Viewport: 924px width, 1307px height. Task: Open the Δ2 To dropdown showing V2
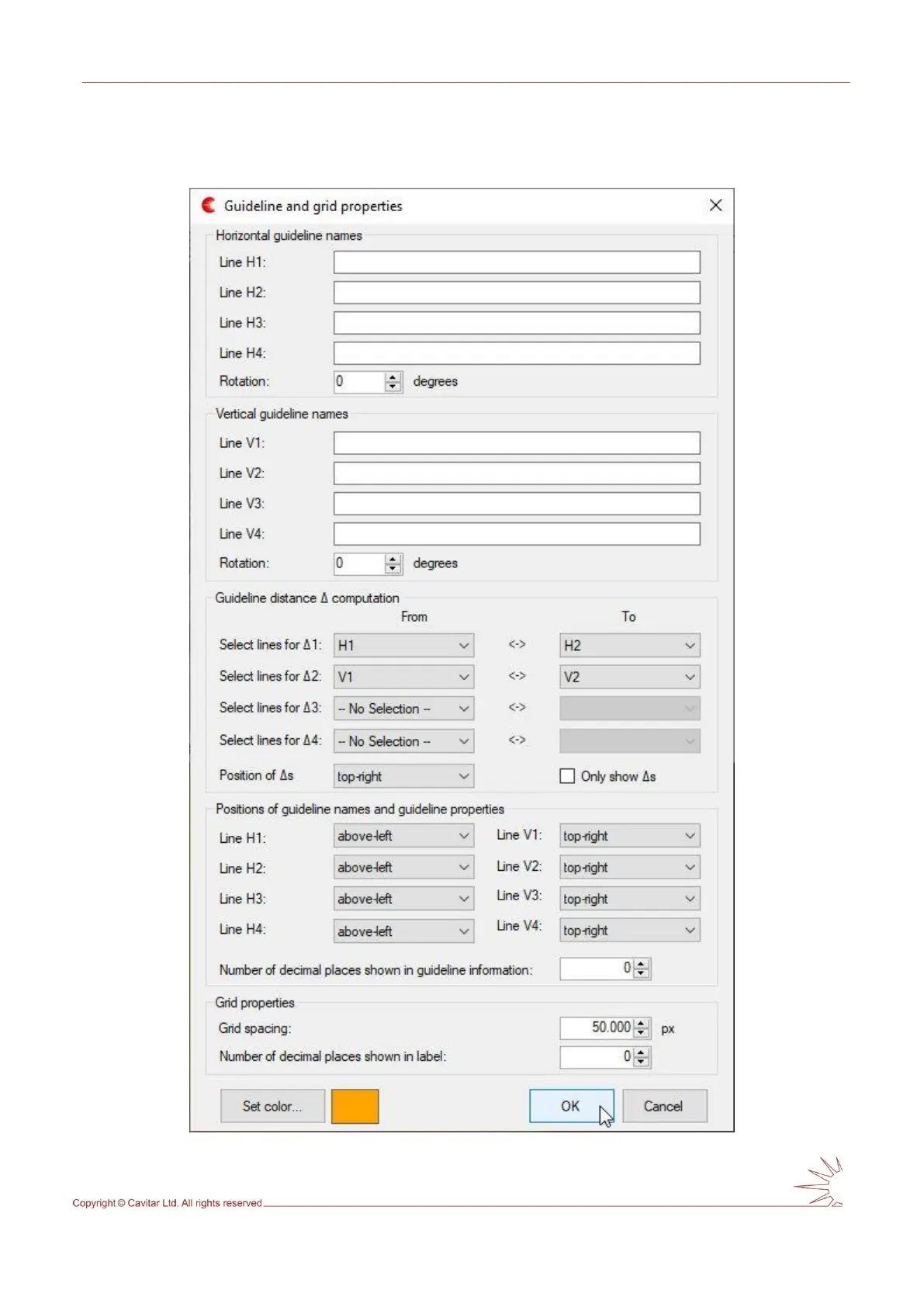(x=629, y=677)
